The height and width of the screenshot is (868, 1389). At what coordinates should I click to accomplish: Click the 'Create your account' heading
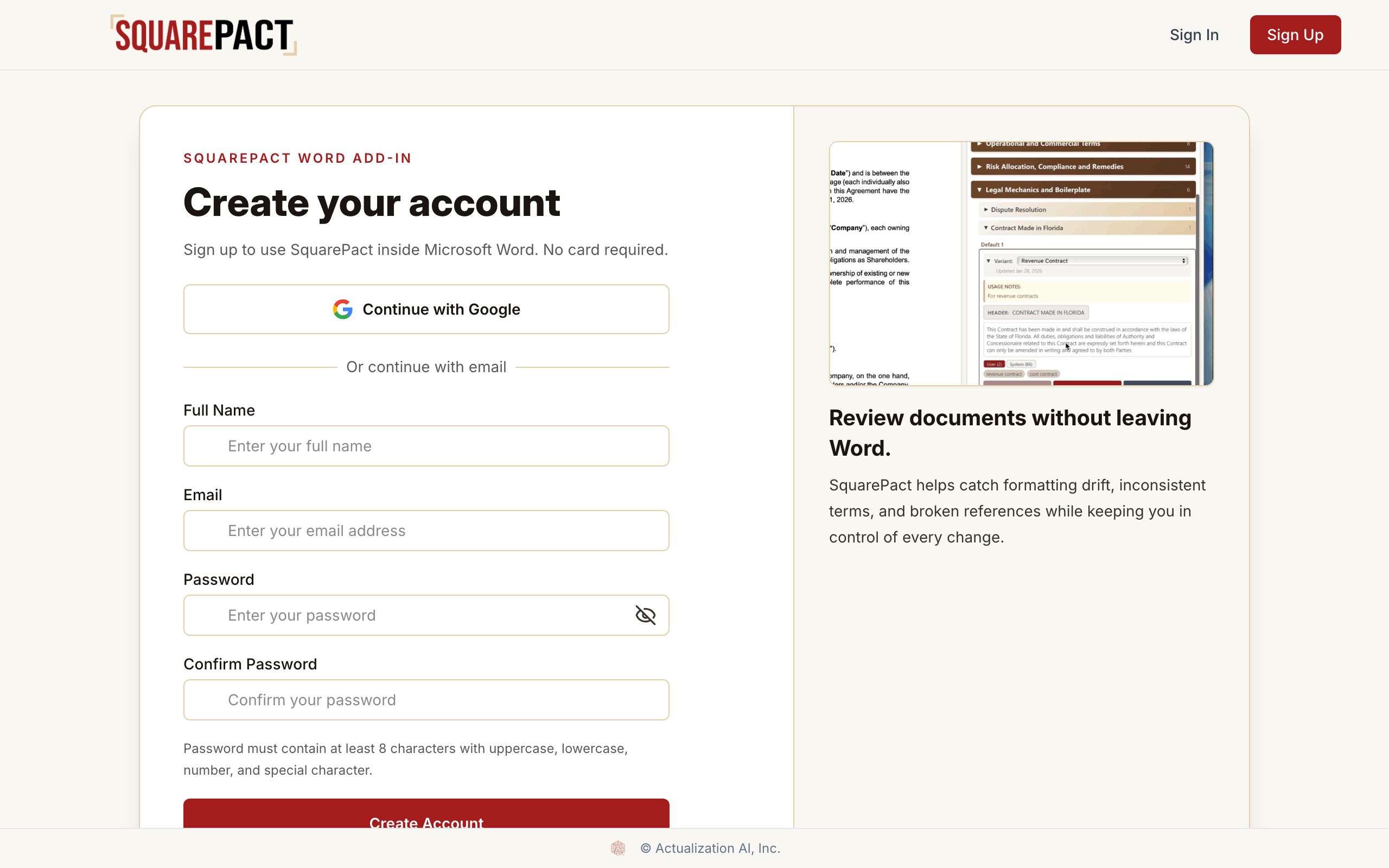(371, 203)
